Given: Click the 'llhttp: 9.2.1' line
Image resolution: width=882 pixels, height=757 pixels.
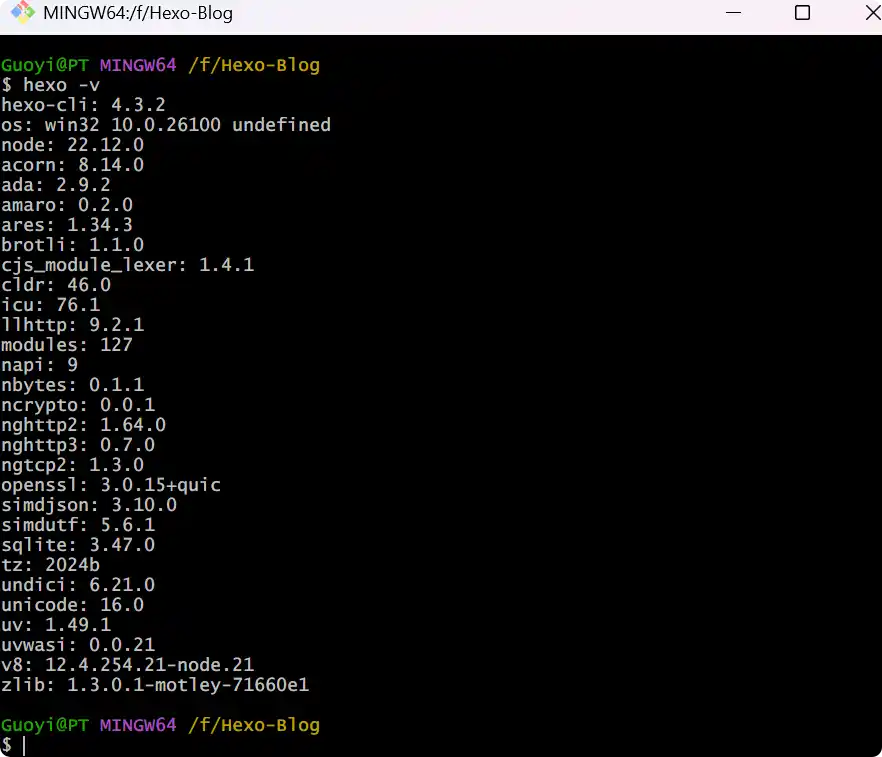Looking at the screenshot, I should tap(73, 325).
